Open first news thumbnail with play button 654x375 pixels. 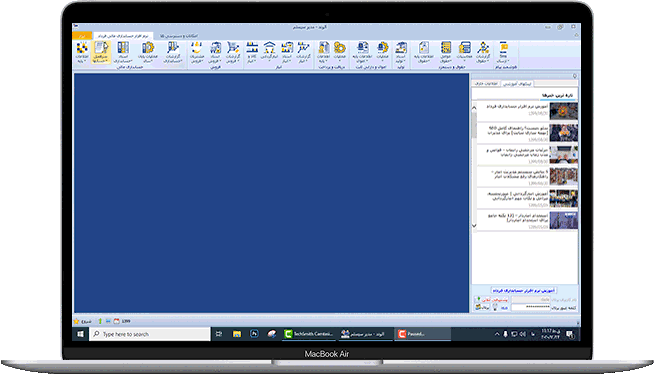[x=563, y=111]
